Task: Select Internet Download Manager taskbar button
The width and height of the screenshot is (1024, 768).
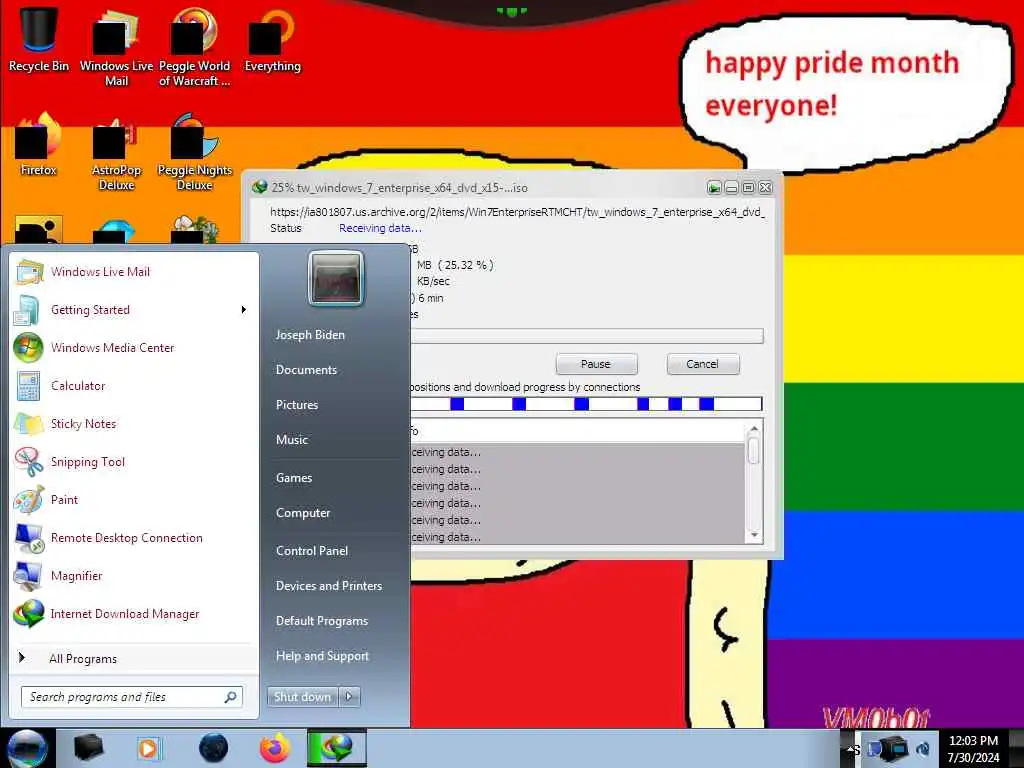Action: 337,748
